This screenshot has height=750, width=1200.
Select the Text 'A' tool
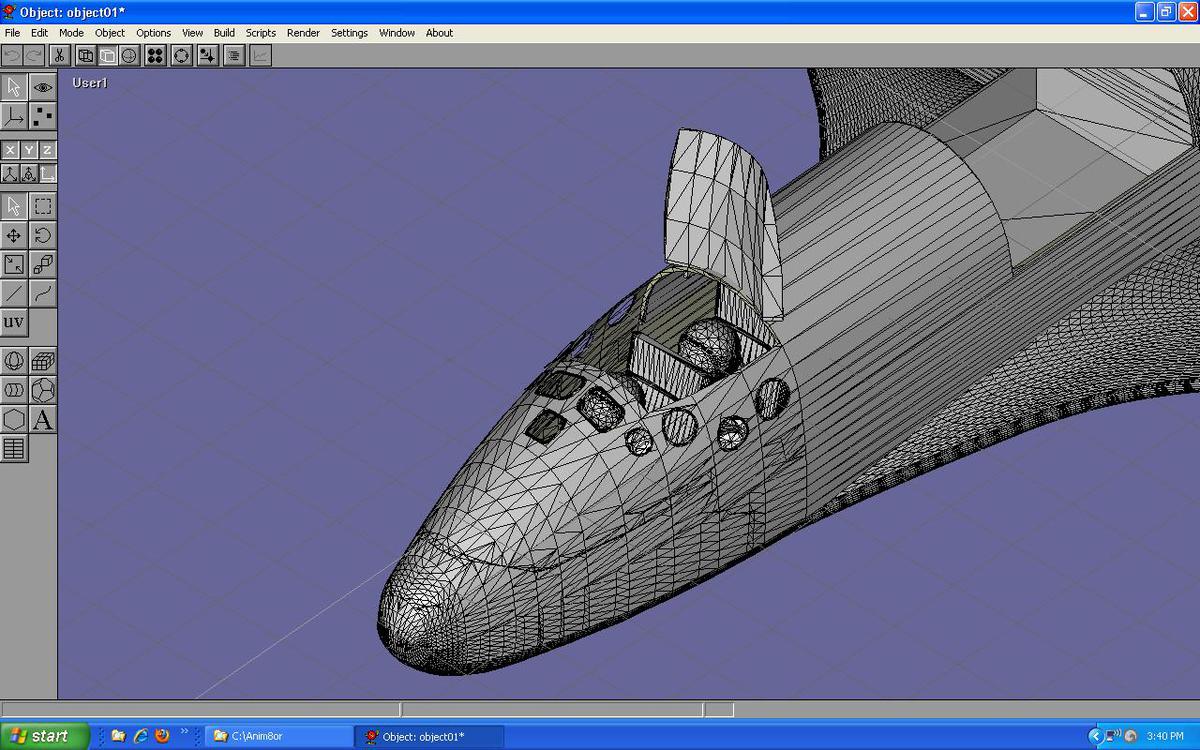pos(42,419)
